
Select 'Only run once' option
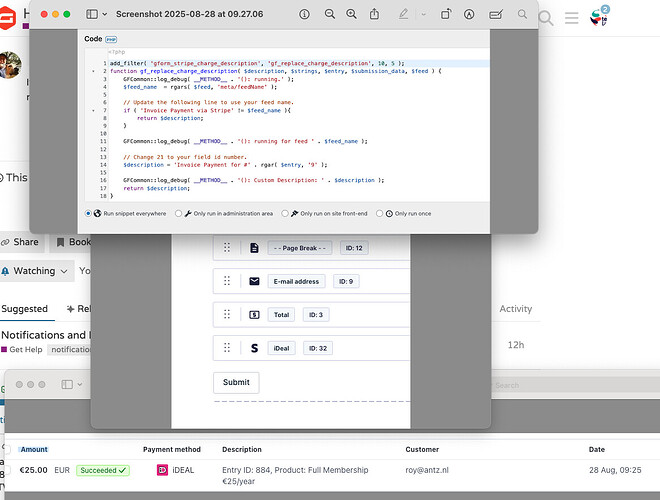[379, 213]
